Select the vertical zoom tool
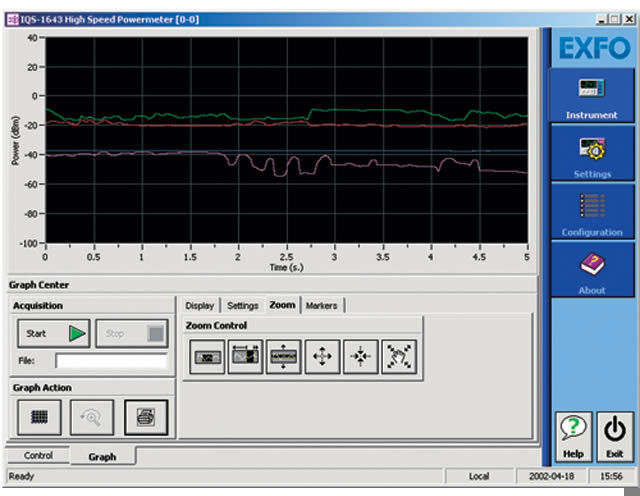The height and width of the screenshot is (496, 640). [x=284, y=357]
